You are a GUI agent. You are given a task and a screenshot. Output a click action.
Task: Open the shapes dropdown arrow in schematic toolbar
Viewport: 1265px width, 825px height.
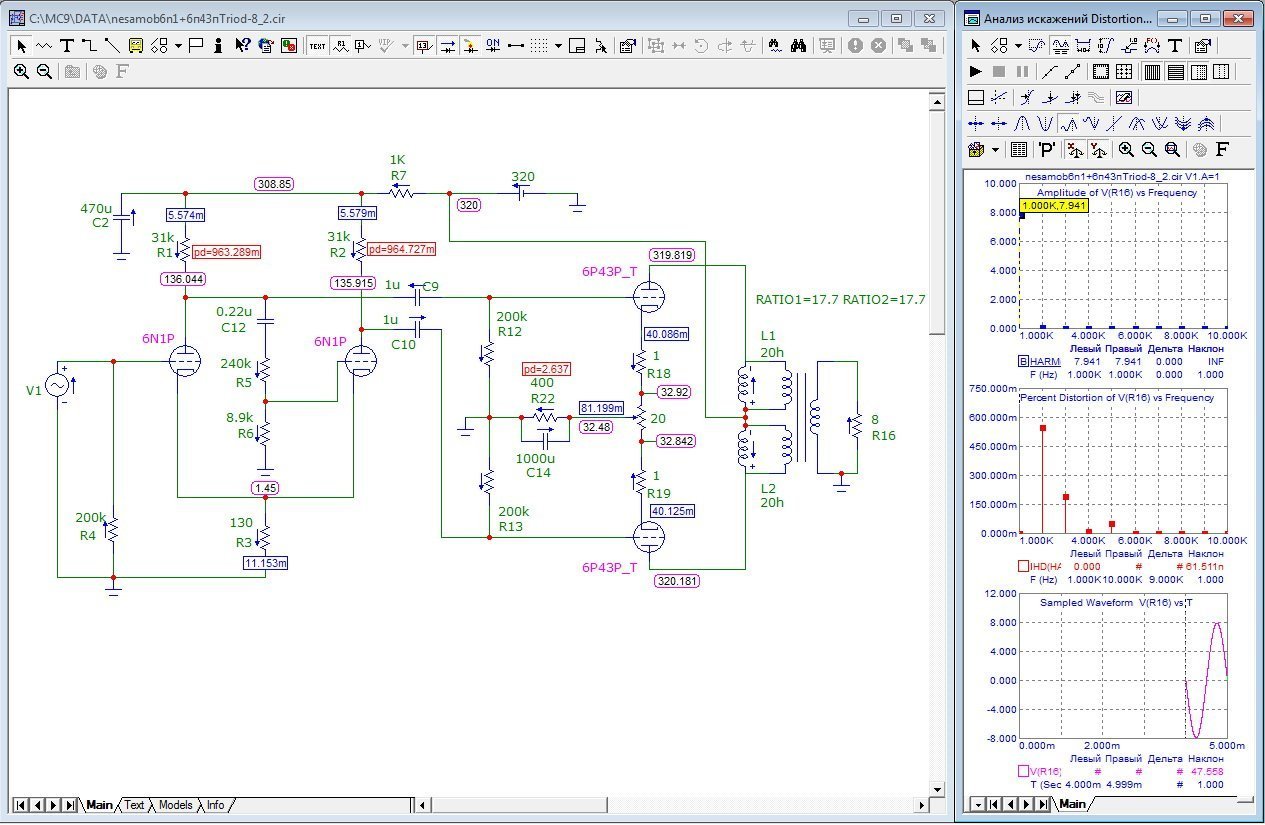coord(178,45)
